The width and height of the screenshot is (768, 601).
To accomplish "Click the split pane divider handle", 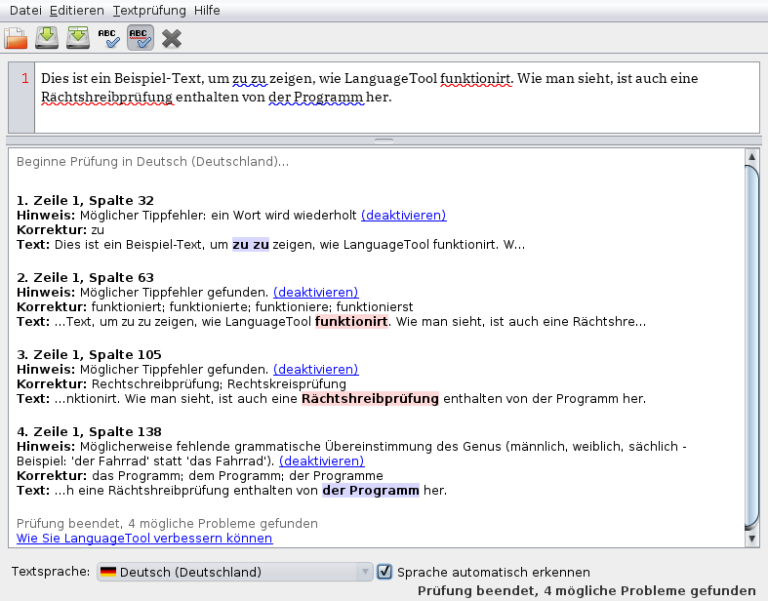I will (x=384, y=141).
